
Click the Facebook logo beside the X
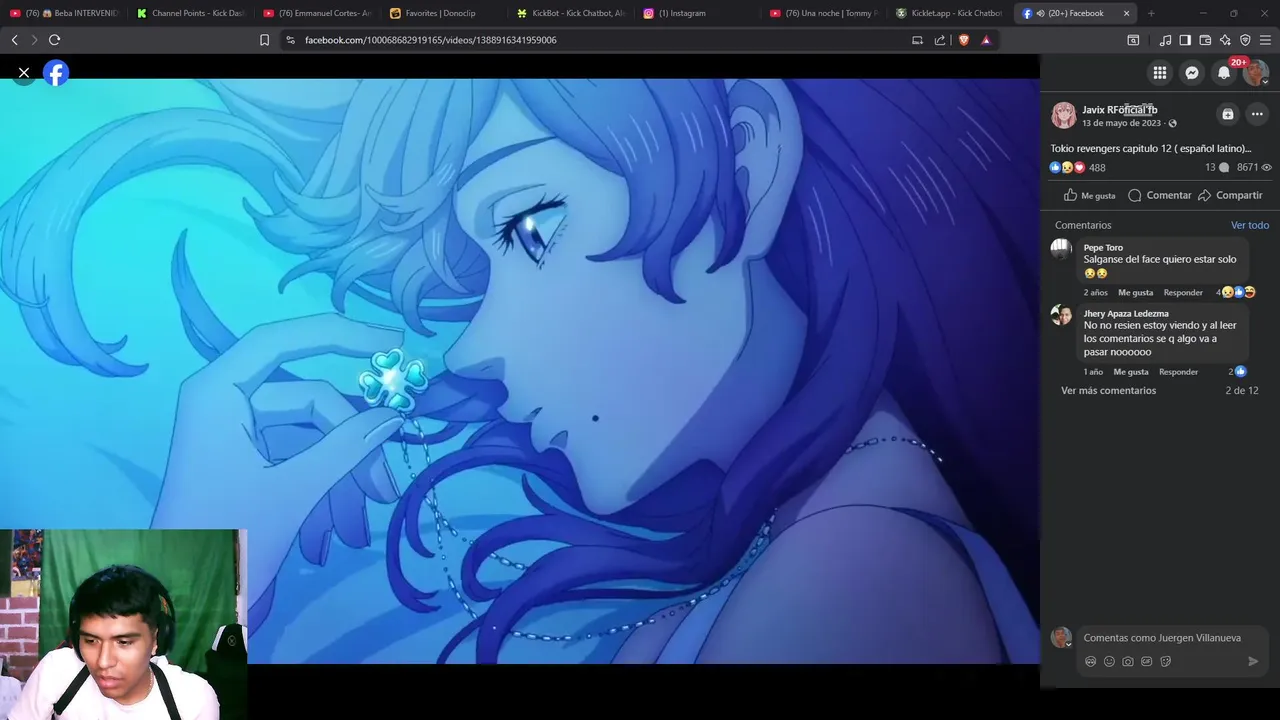(x=56, y=73)
